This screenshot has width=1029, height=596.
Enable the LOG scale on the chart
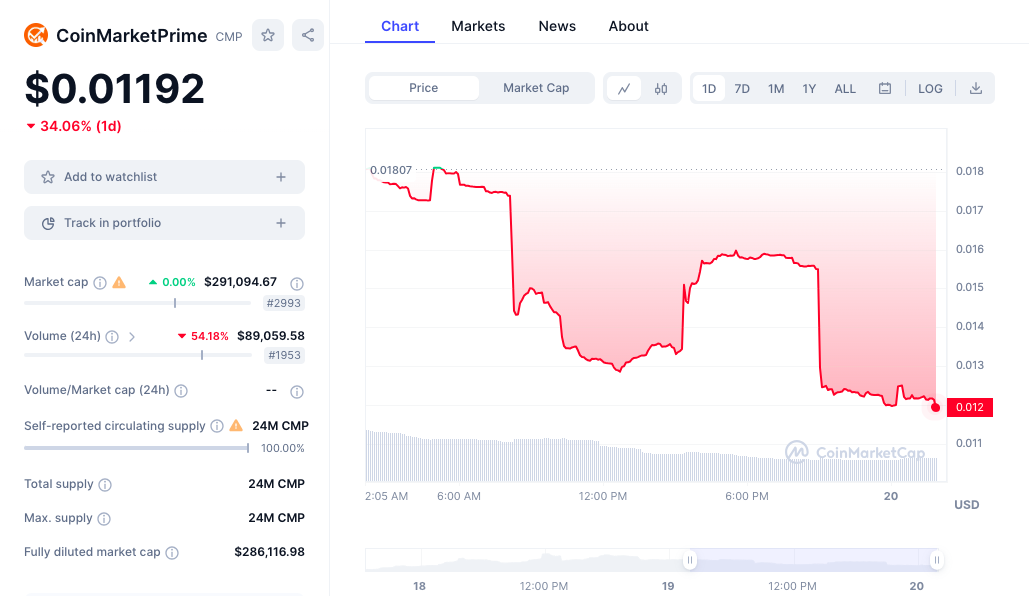tap(930, 88)
